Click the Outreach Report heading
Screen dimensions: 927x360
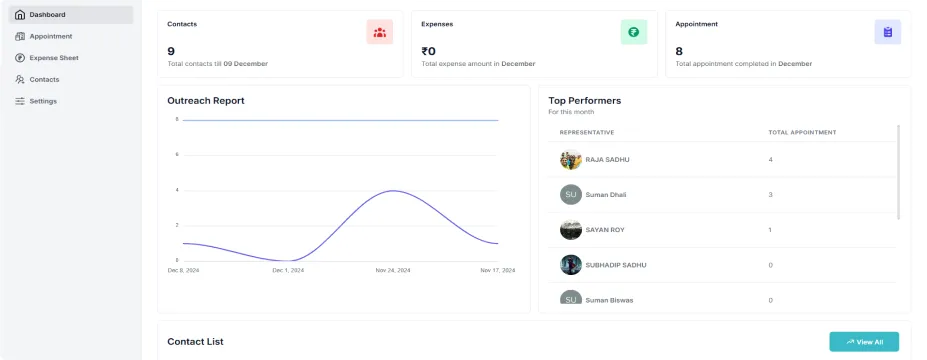[x=206, y=100]
